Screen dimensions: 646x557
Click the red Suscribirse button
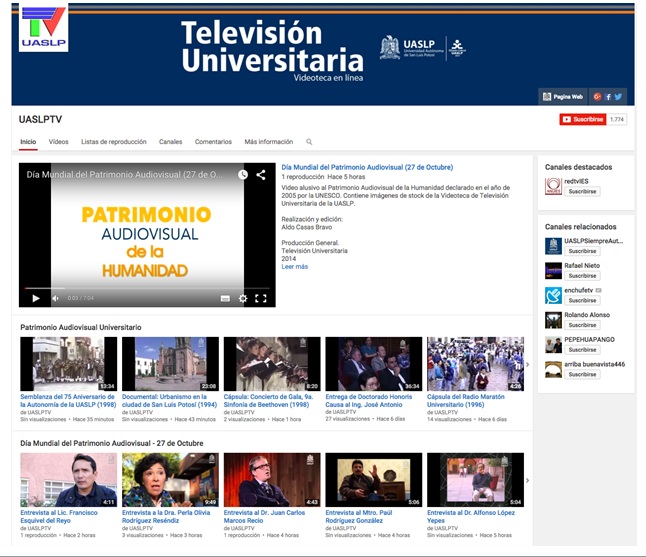583,119
